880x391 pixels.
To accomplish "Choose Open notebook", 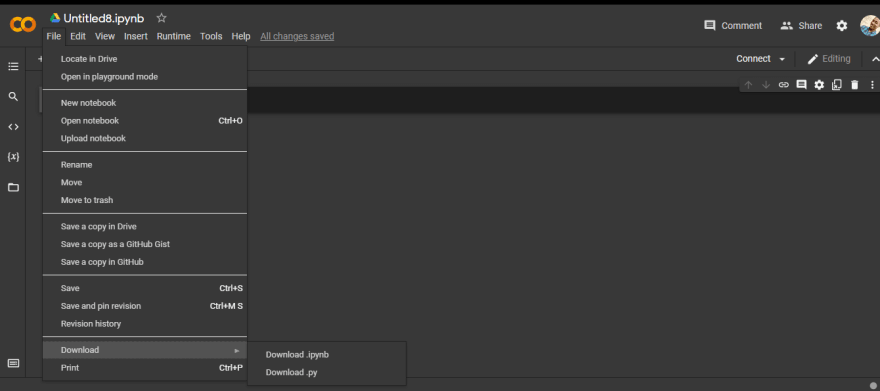I will (145, 121).
